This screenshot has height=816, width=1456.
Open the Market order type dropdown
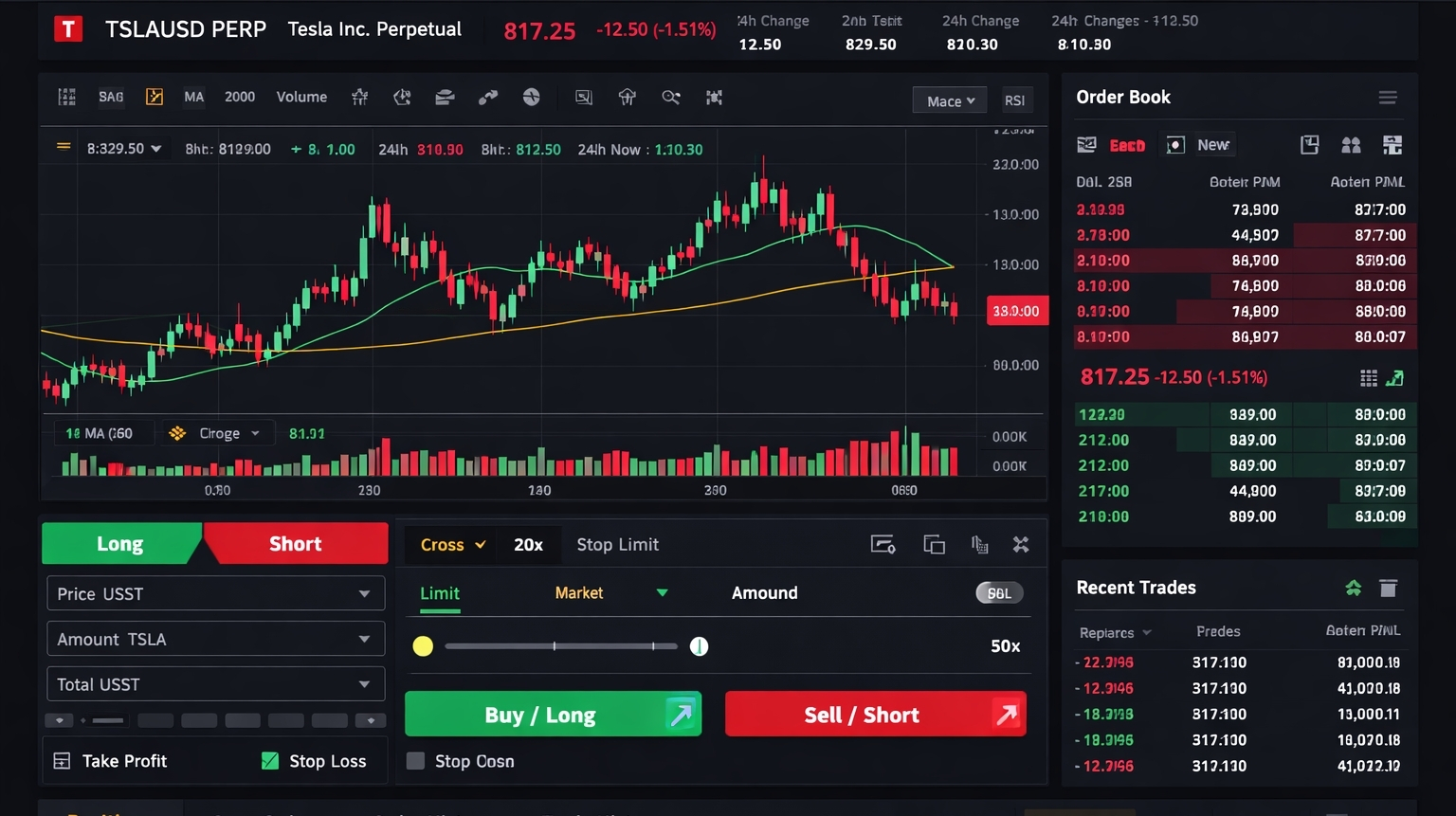tap(611, 593)
